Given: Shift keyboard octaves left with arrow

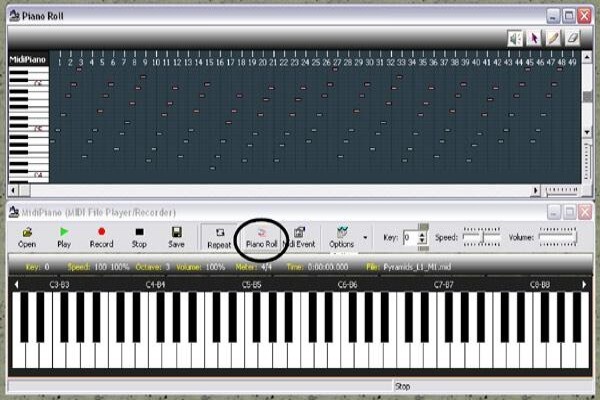Looking at the screenshot, I should coord(16,284).
